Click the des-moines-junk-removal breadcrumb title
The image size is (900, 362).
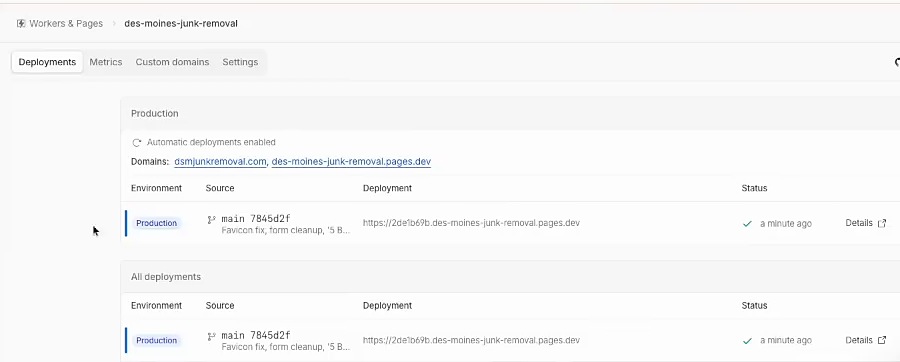click(181, 24)
